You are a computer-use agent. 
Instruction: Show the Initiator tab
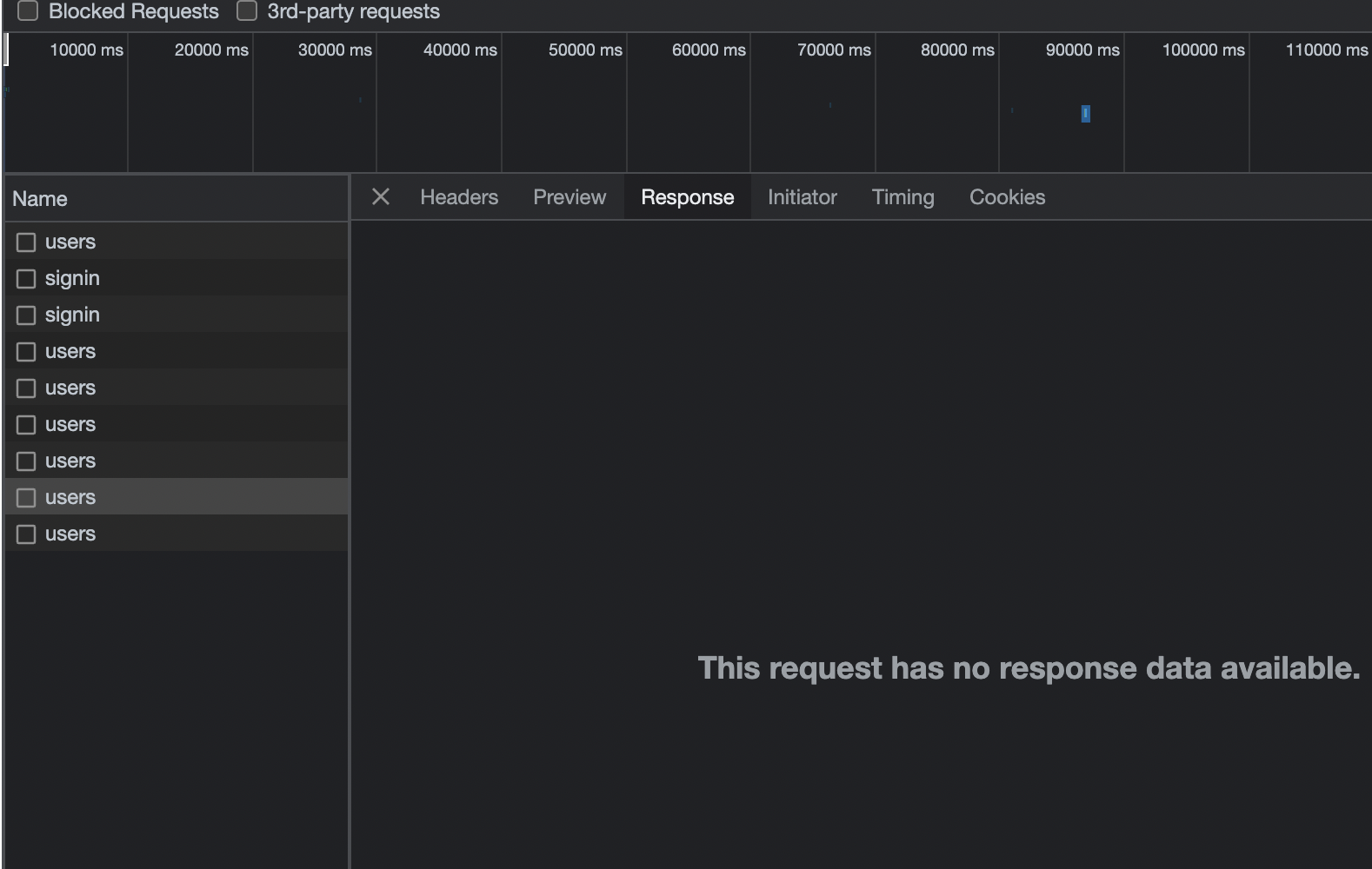[x=803, y=197]
